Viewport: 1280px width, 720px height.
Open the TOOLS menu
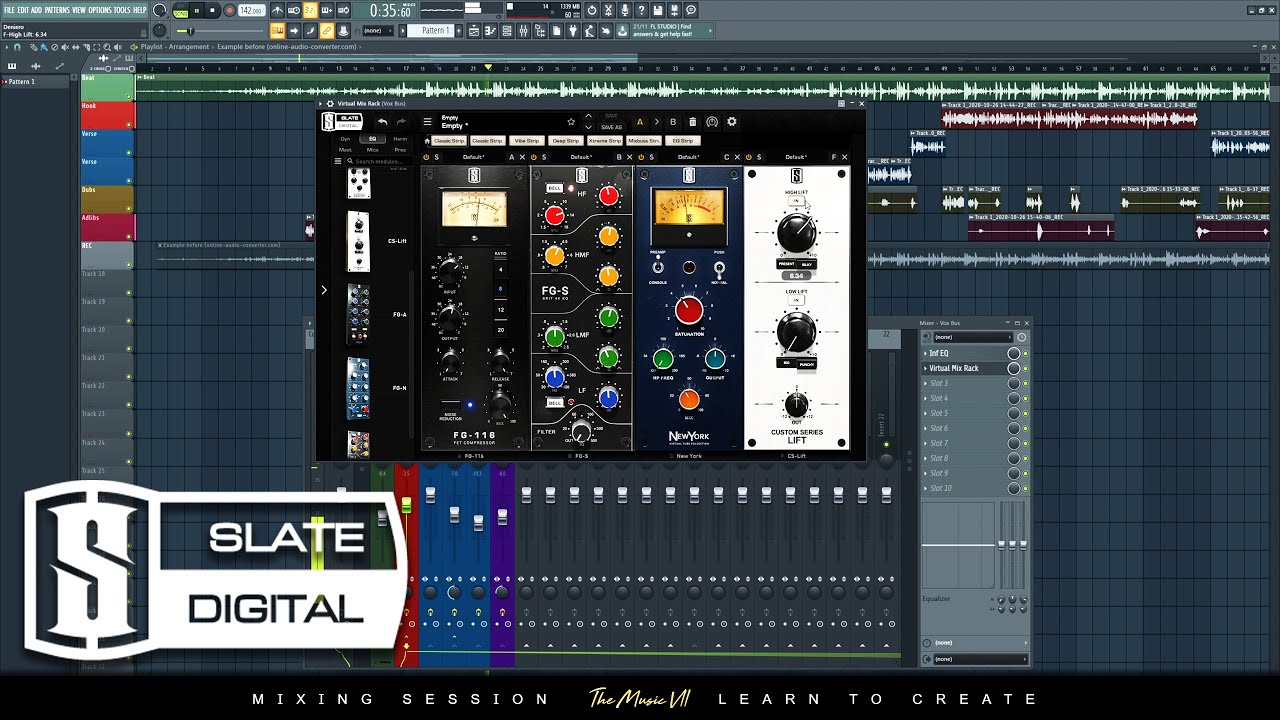tap(121, 10)
